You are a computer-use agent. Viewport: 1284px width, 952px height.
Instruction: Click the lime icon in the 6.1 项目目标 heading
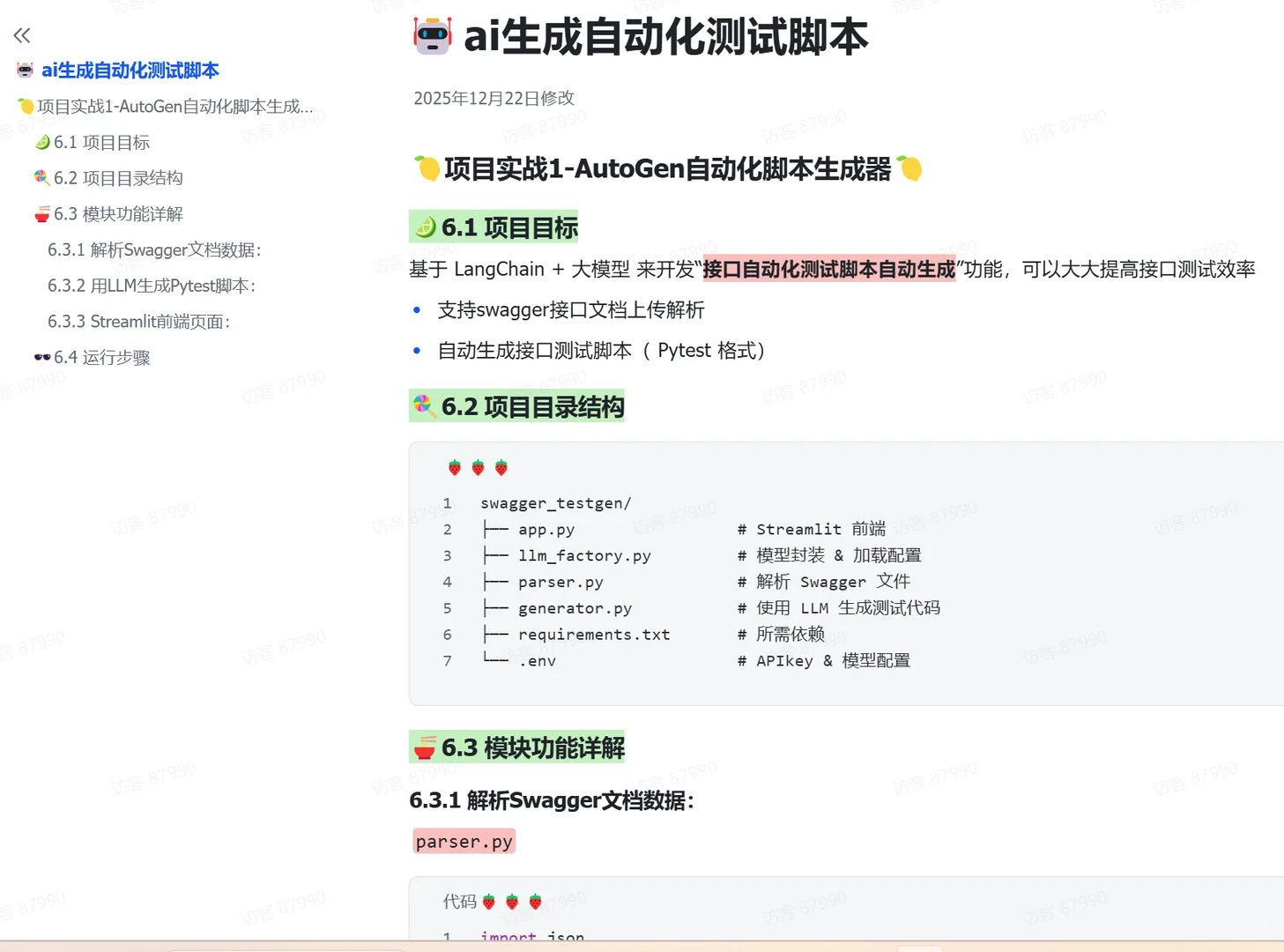[426, 227]
